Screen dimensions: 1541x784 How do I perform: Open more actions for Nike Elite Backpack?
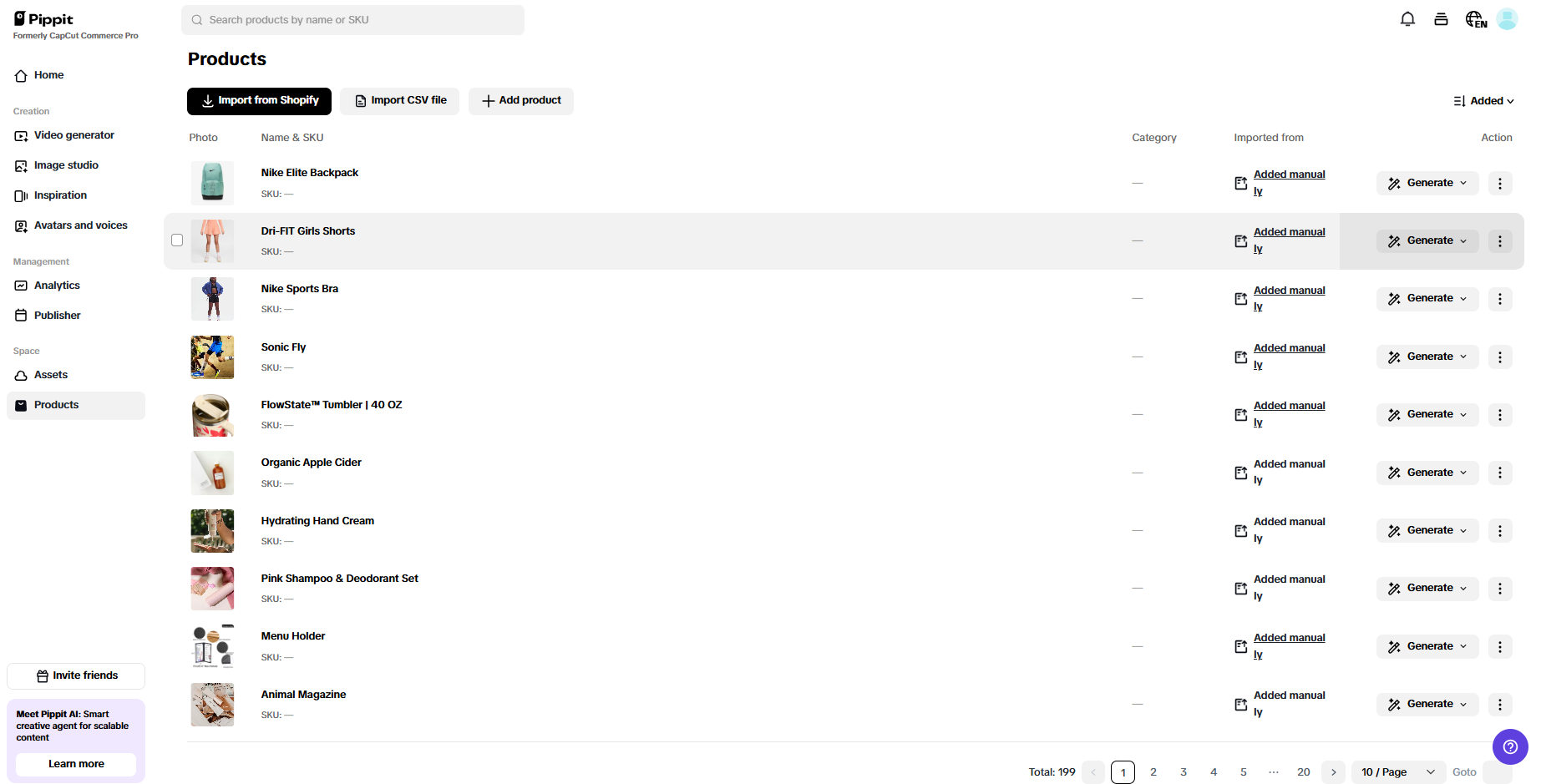point(1499,183)
